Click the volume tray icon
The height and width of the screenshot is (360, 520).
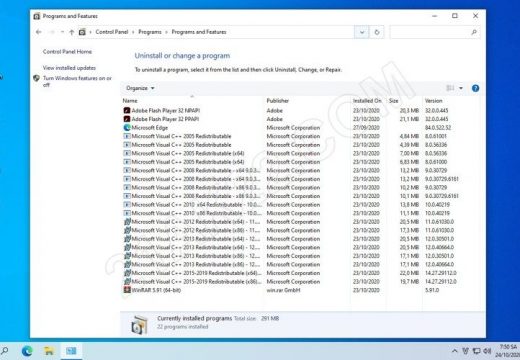[x=487, y=351]
